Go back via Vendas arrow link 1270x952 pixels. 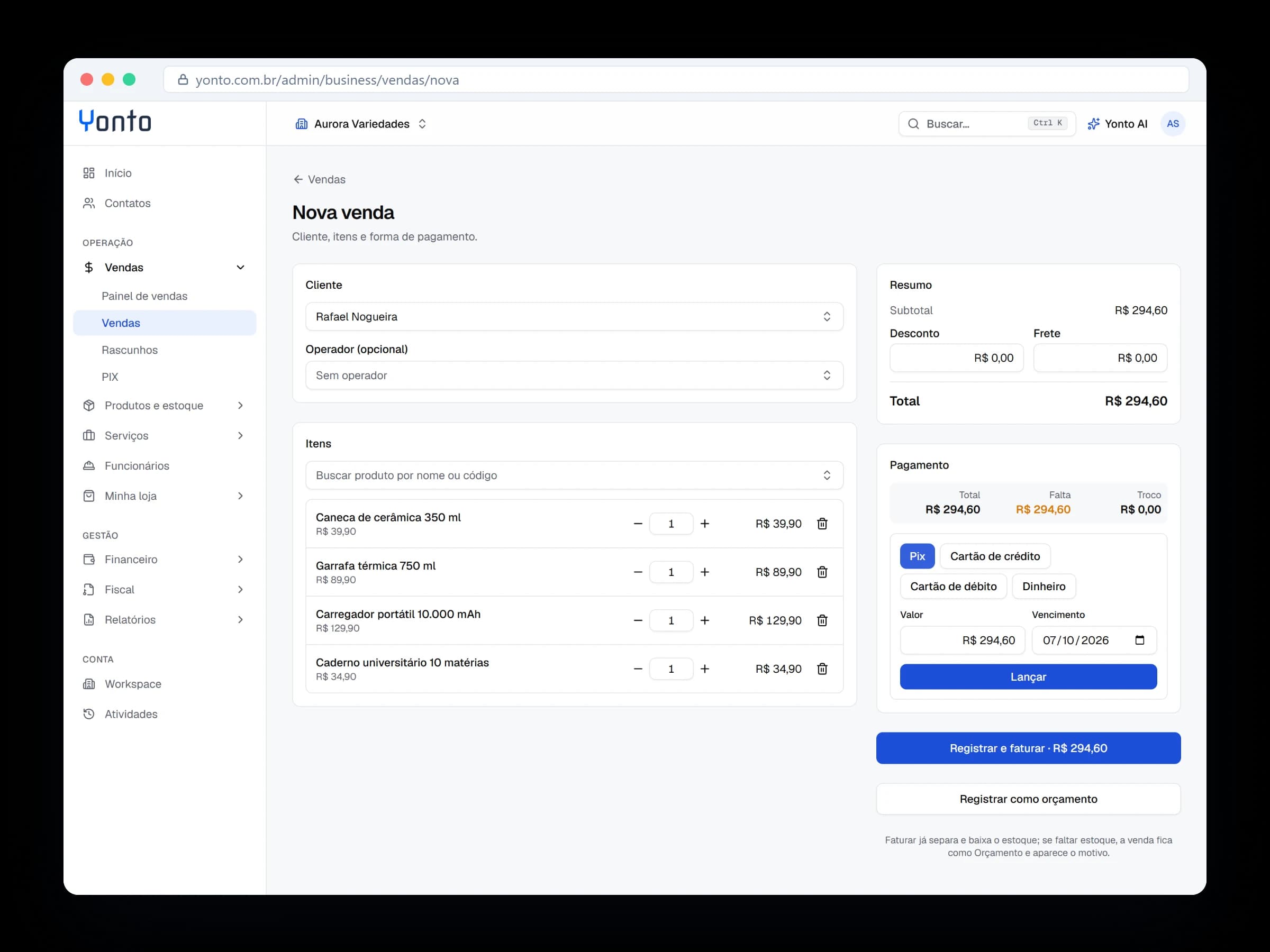pos(319,180)
